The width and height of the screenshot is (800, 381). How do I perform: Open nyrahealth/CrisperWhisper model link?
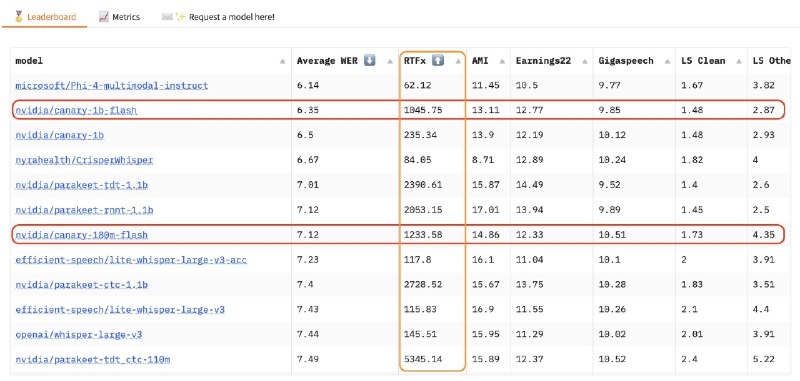(x=84, y=160)
